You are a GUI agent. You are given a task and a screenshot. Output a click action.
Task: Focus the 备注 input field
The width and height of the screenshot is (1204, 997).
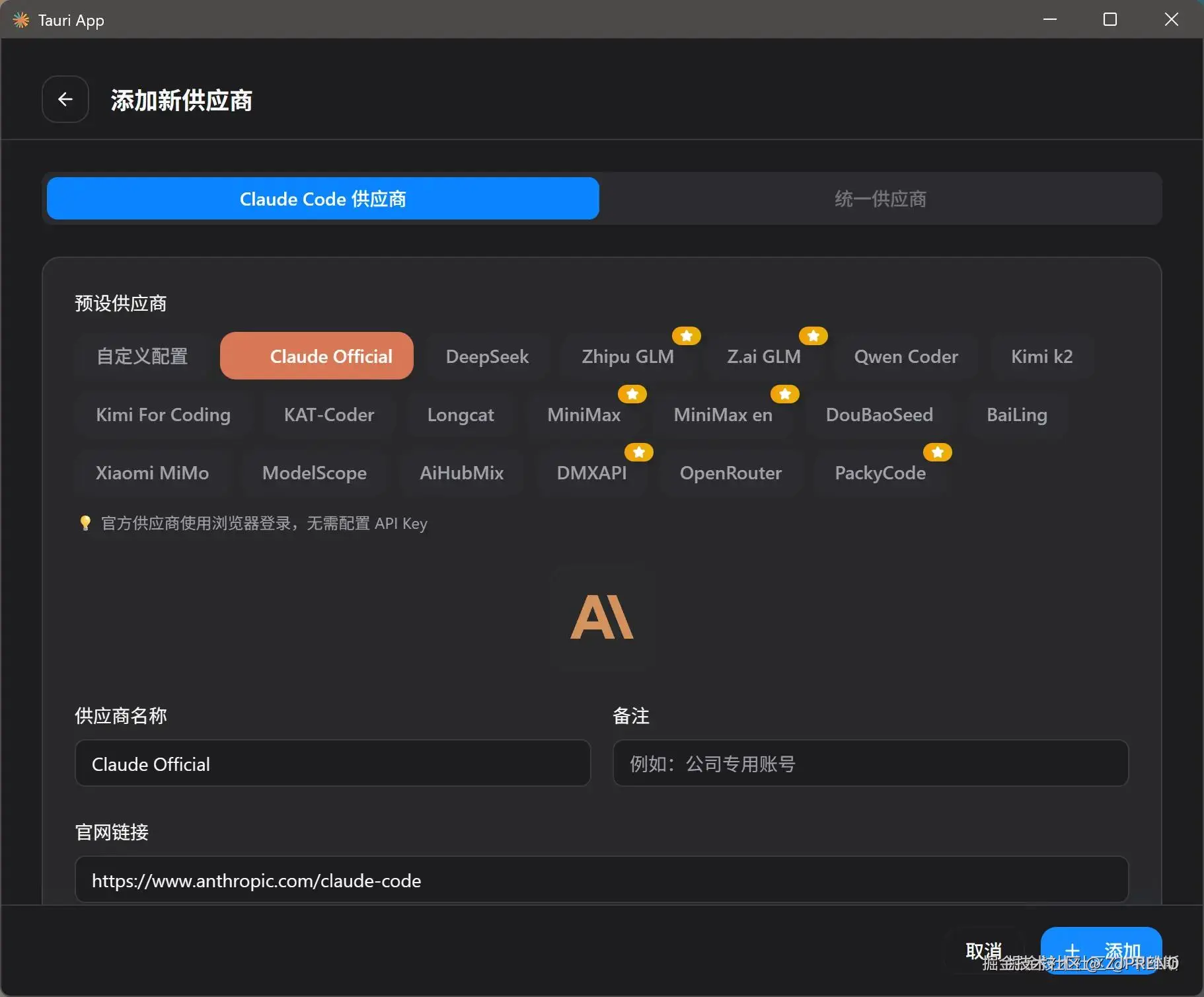871,764
